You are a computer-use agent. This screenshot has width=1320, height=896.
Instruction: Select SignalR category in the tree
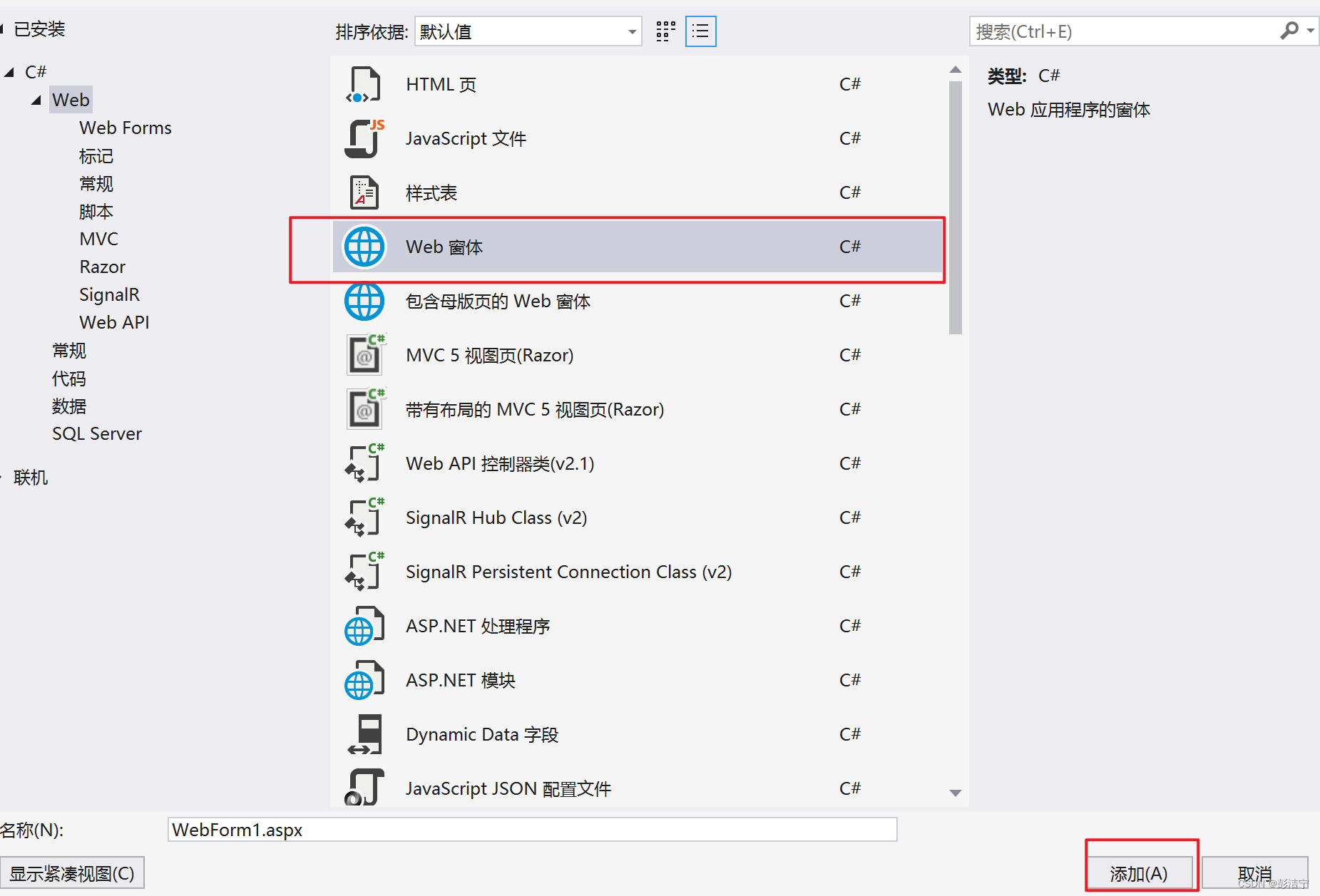tap(109, 294)
